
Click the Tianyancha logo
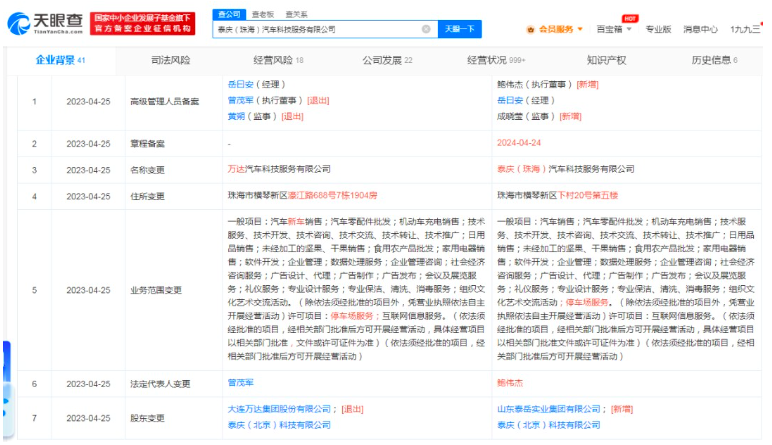[45, 23]
